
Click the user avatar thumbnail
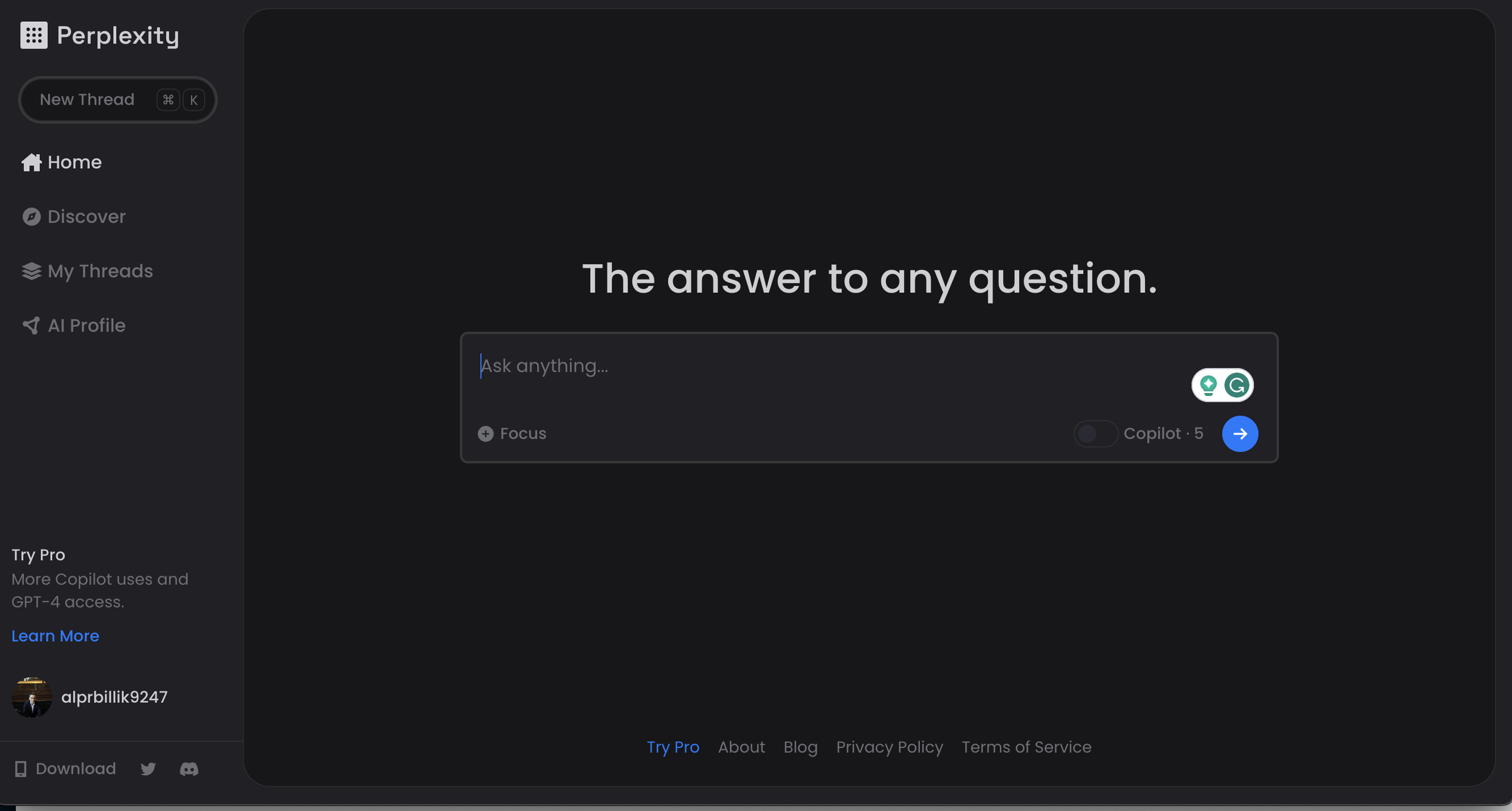point(31,697)
